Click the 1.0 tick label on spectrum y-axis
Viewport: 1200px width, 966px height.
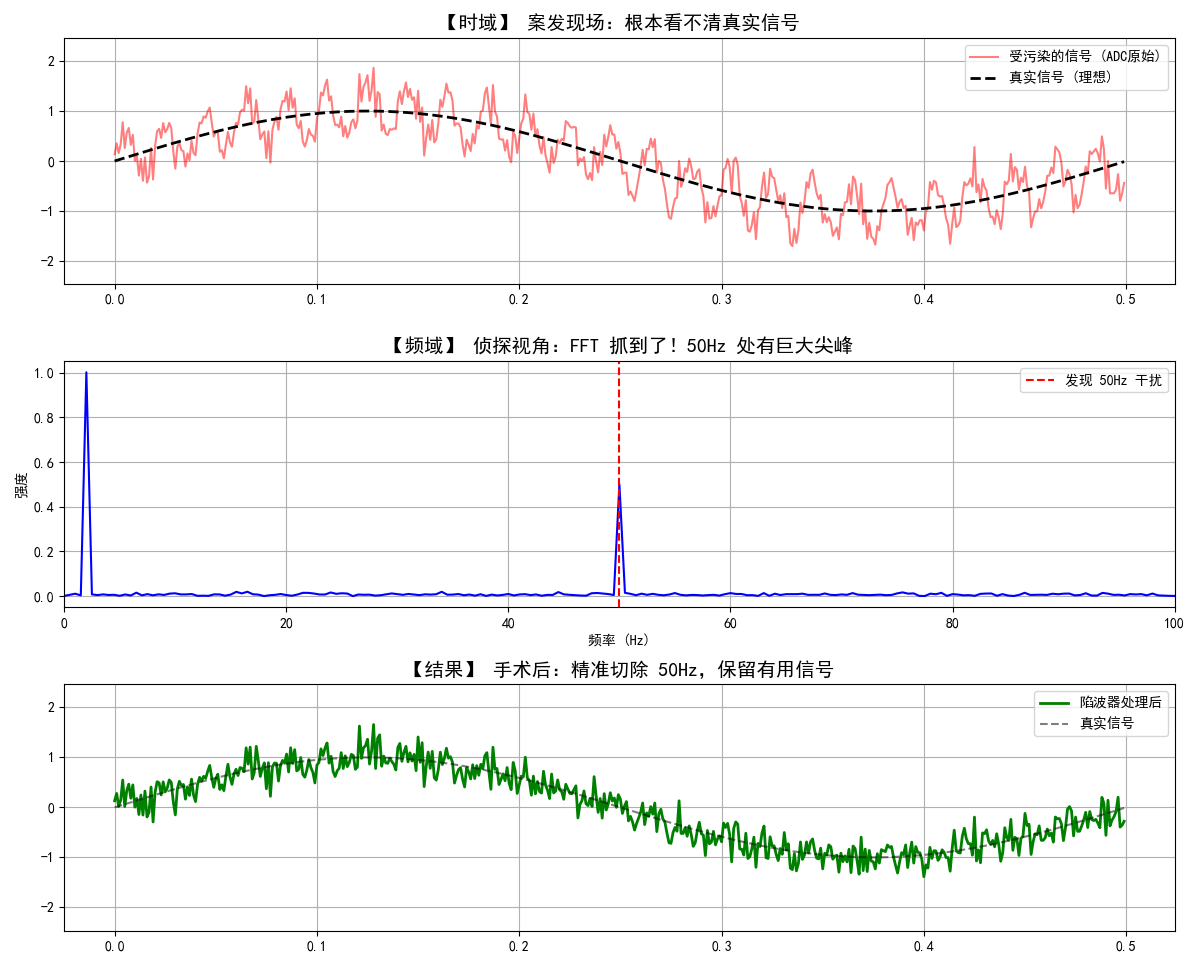click(x=42, y=373)
